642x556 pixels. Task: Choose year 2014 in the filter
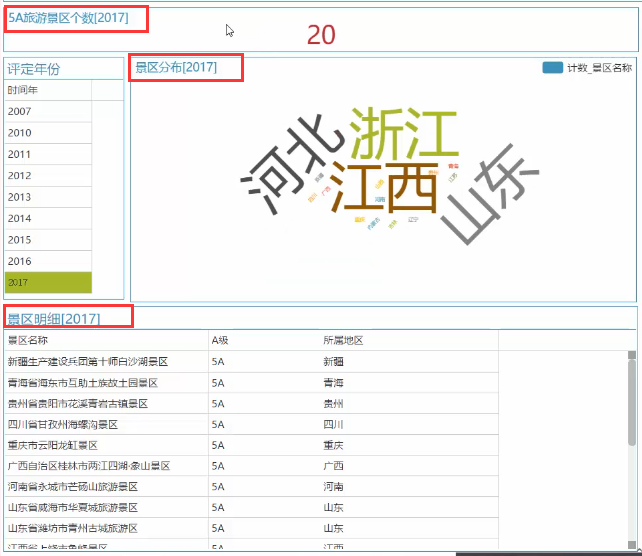click(x=48, y=218)
